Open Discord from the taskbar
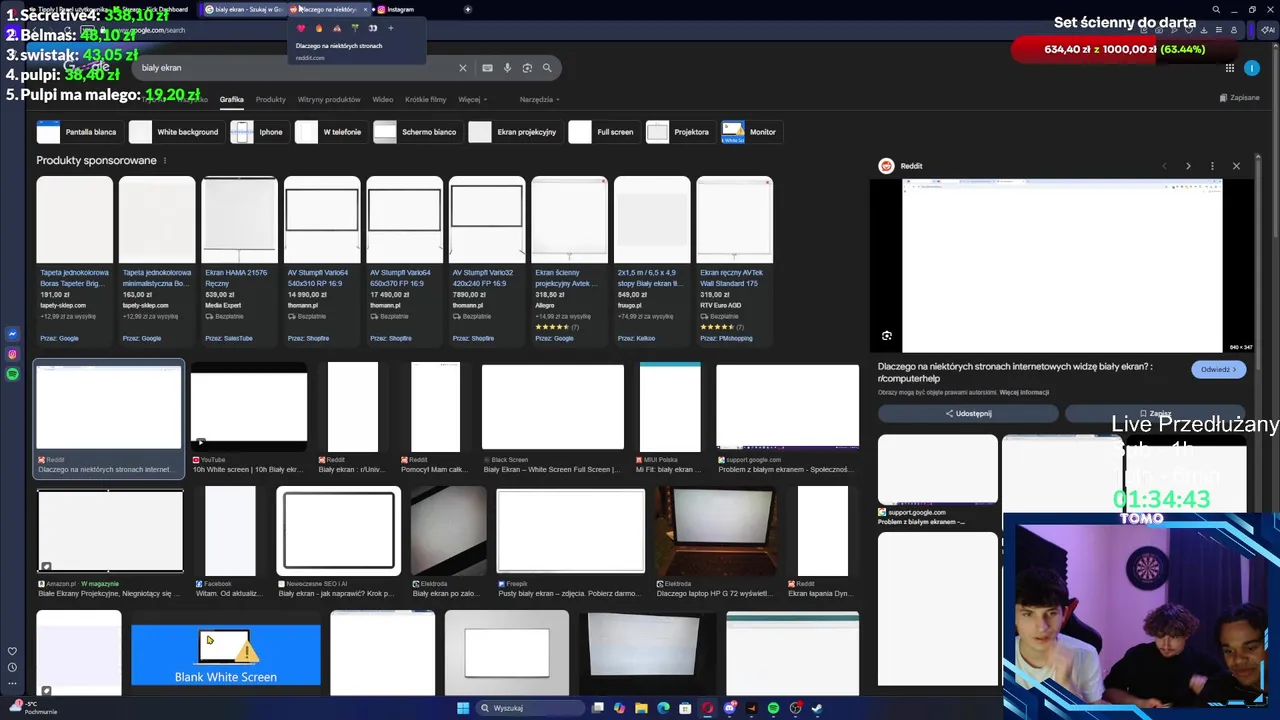Screen dimensions: 1280x720 (730, 708)
